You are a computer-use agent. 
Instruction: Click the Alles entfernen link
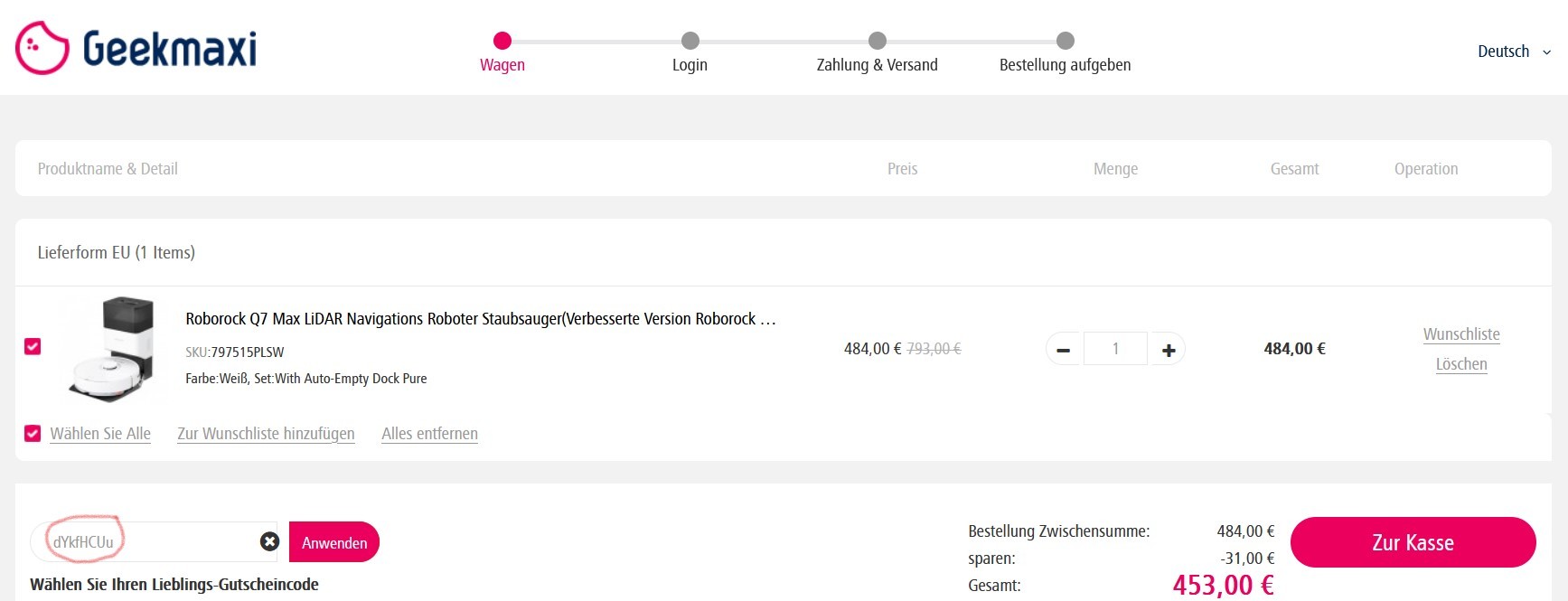[x=429, y=434]
